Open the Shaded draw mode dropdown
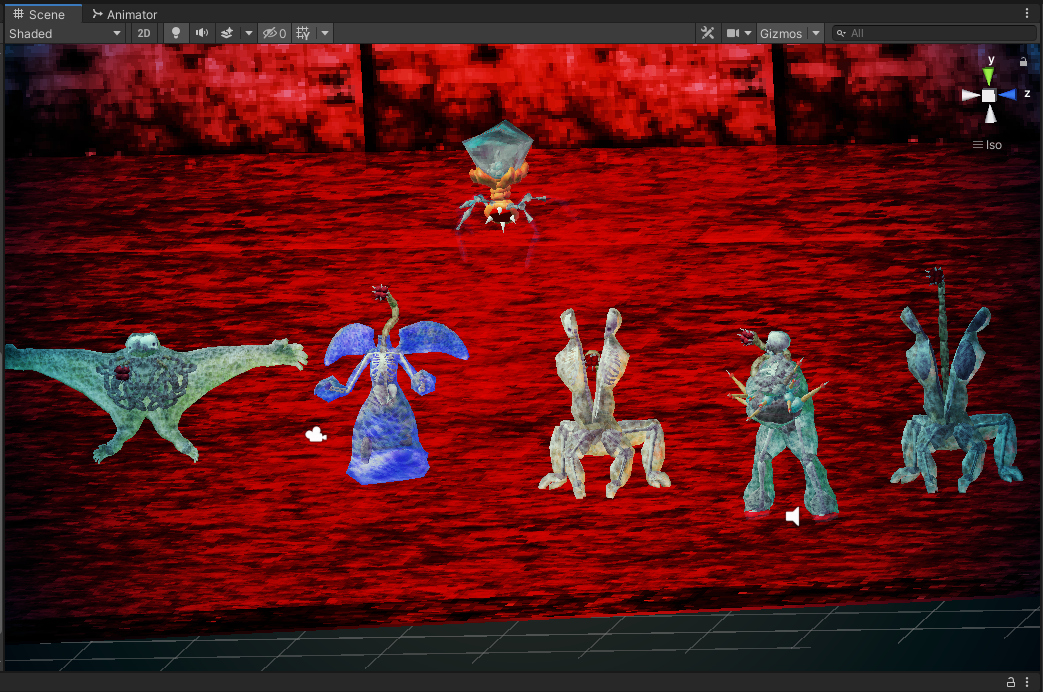Screen dimensions: 1043x692 pyautogui.click(x=65, y=33)
